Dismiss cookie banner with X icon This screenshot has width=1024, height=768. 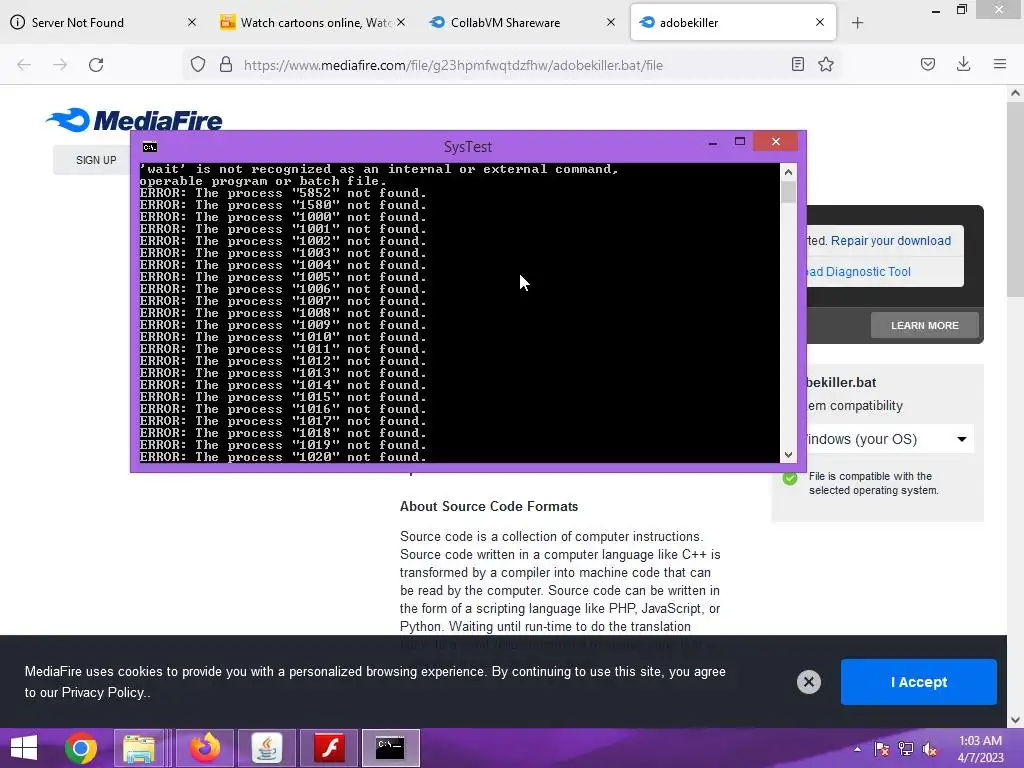pyautogui.click(x=808, y=682)
